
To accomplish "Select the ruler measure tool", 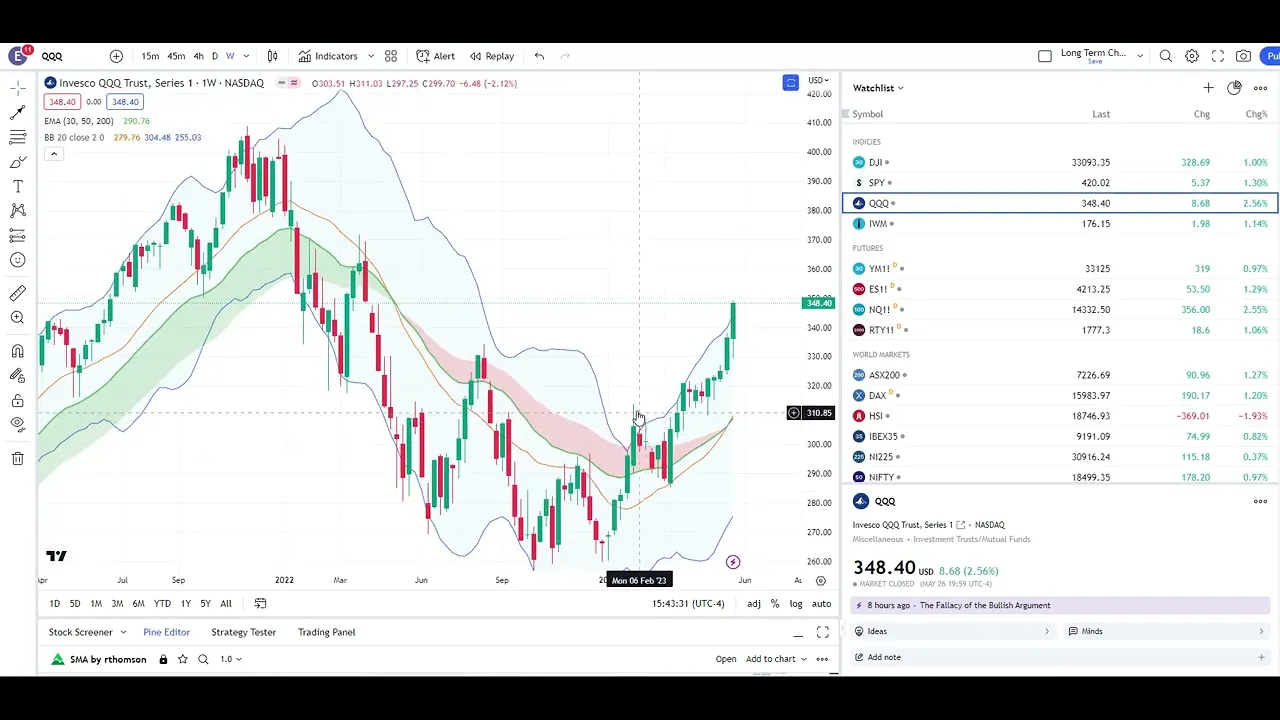I will tap(17, 293).
